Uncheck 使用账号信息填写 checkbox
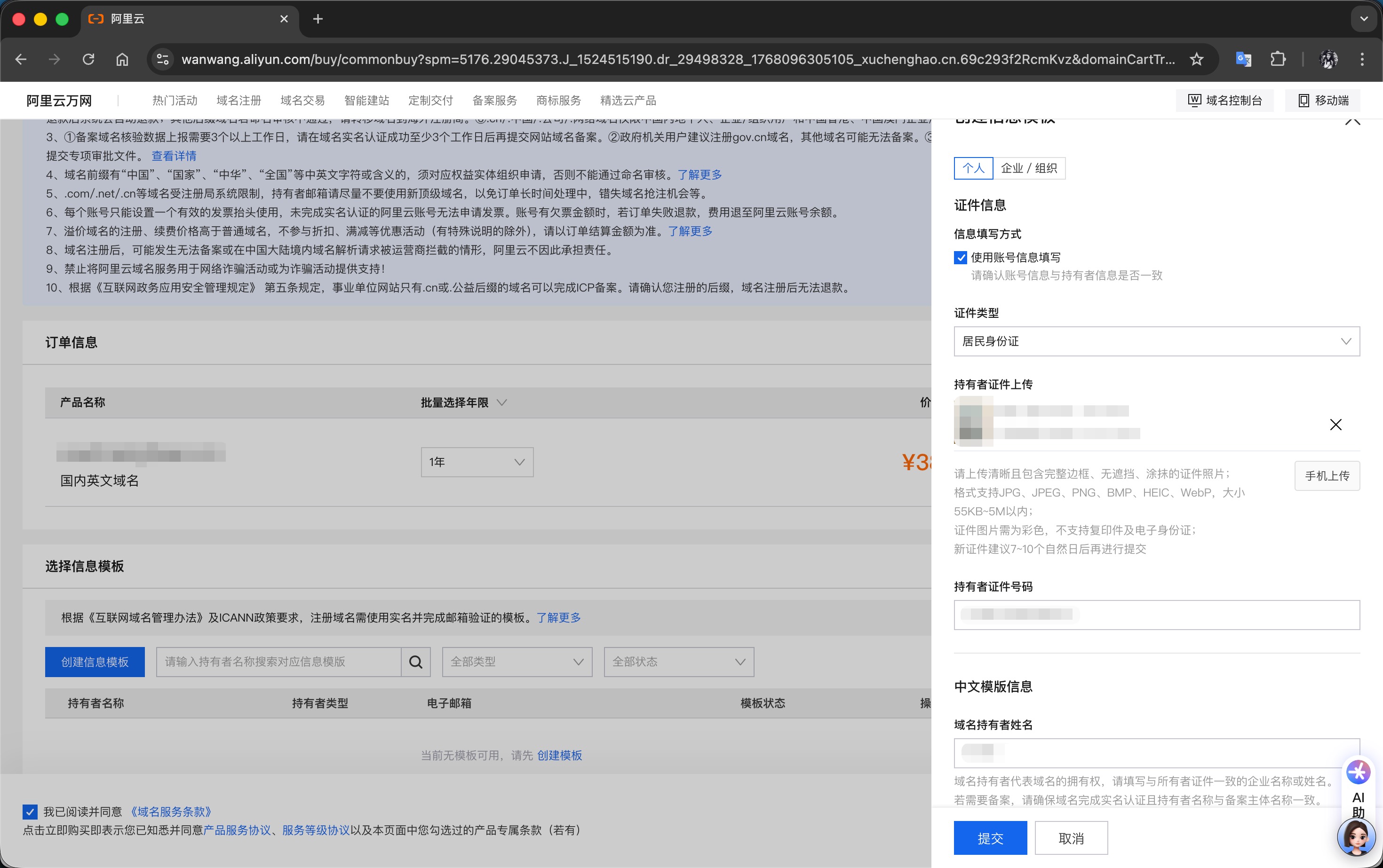1383x868 pixels. (960, 258)
